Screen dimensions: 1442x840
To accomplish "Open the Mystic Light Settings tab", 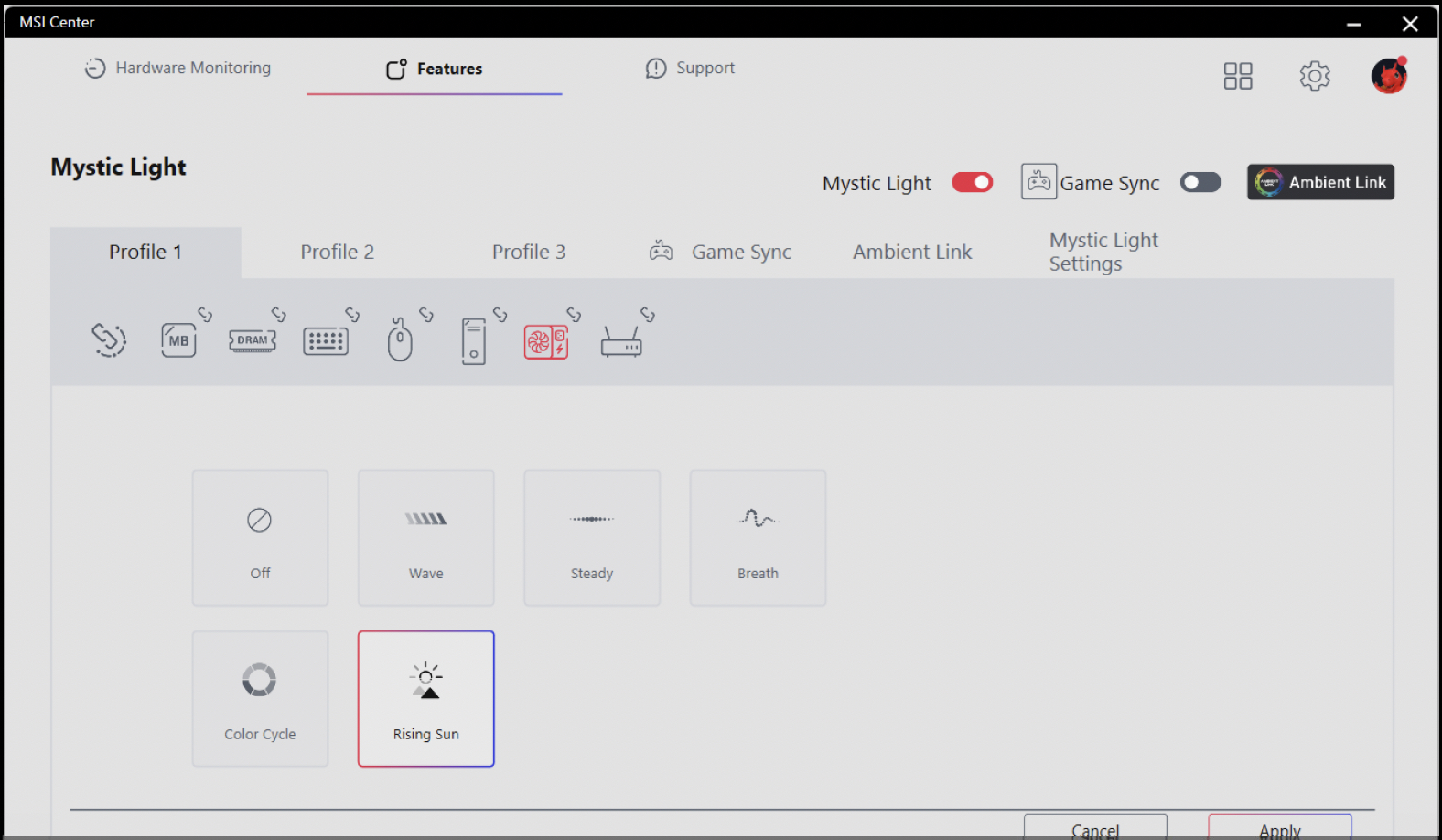I will click(x=1103, y=253).
